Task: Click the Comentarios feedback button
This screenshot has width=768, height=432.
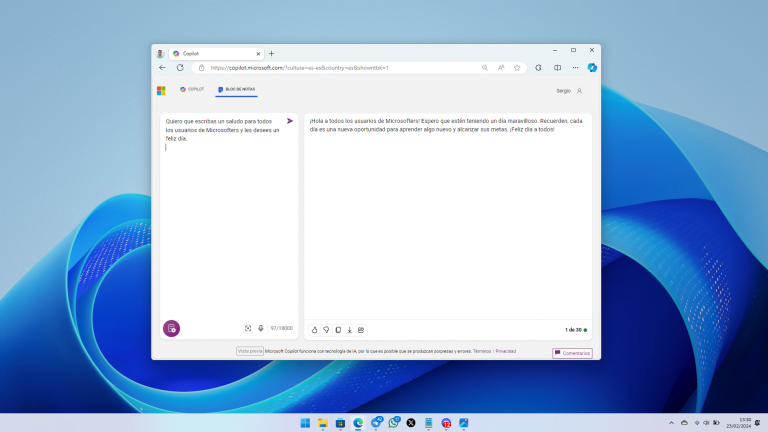Action: point(572,353)
